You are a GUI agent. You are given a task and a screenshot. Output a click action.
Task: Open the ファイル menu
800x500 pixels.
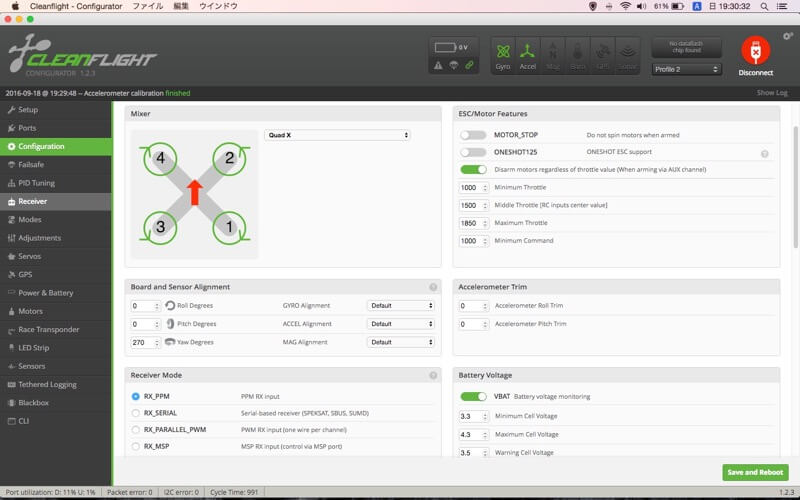click(147, 6)
